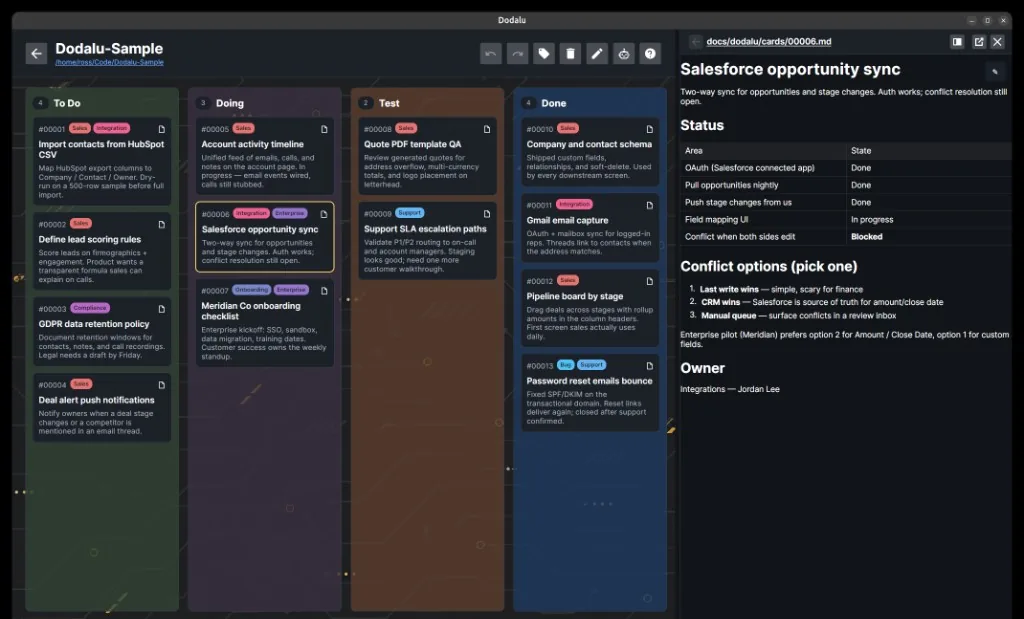Image resolution: width=1024 pixels, height=619 pixels.
Task: Click the Onboarding tag on card #00007
Action: tap(251, 290)
